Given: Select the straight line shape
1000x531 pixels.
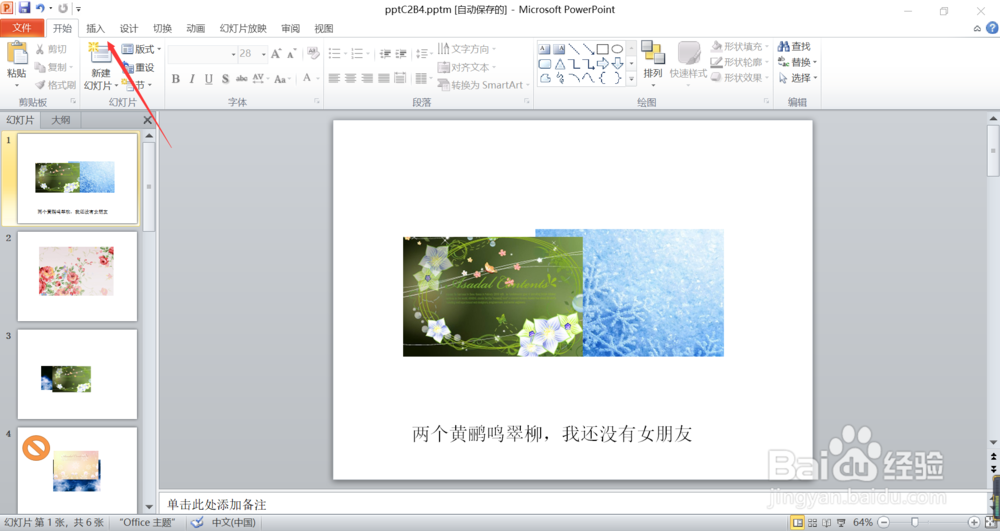Looking at the screenshot, I should tap(573, 49).
